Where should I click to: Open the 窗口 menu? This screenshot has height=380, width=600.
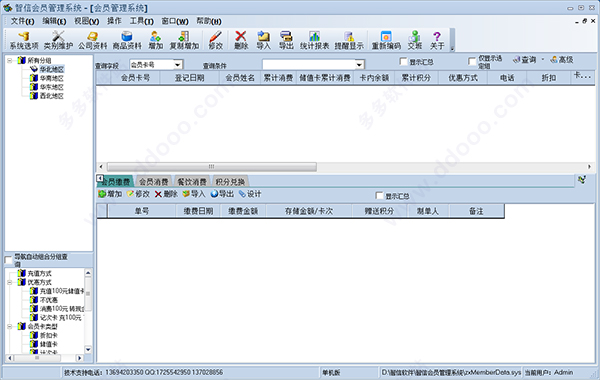point(175,21)
